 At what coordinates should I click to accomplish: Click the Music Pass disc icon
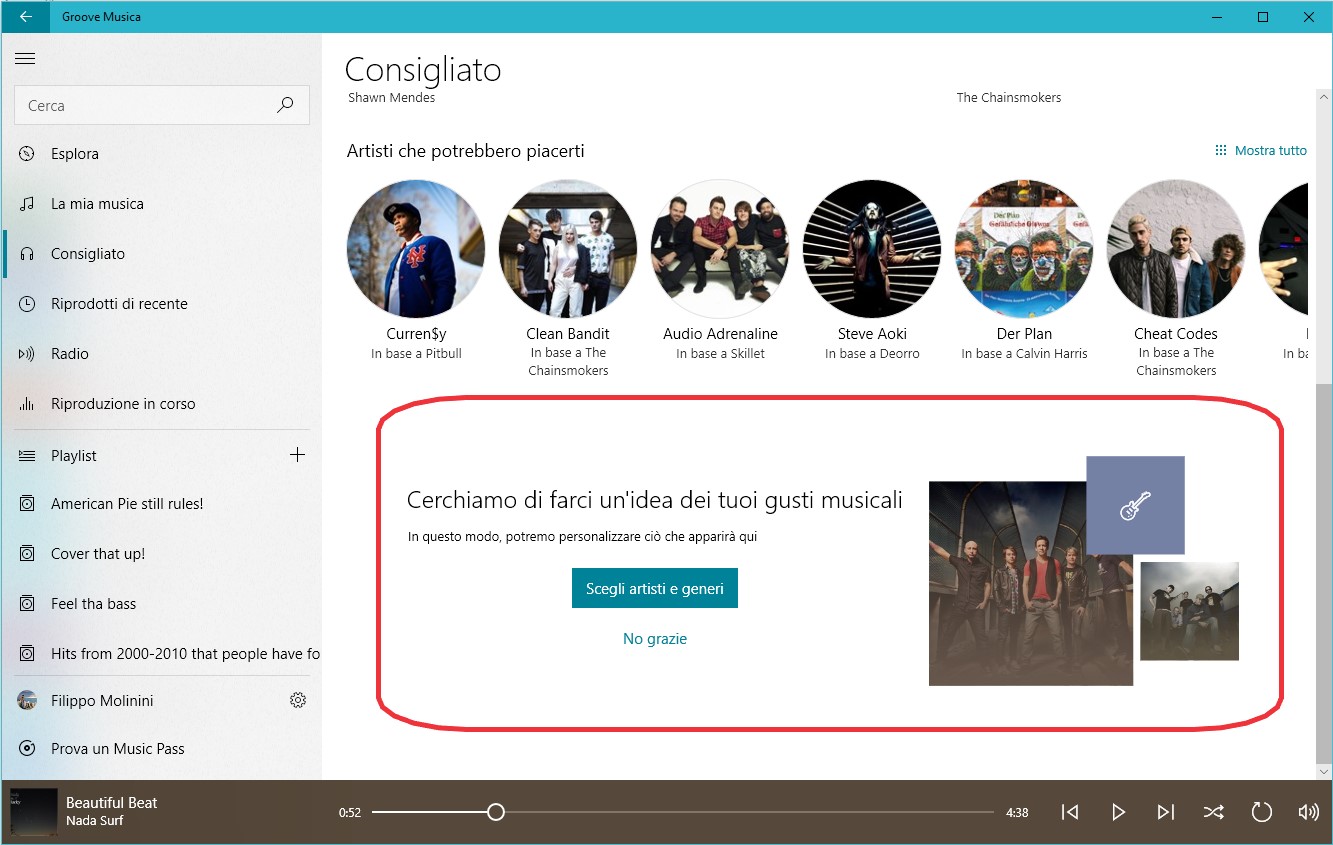[27, 749]
